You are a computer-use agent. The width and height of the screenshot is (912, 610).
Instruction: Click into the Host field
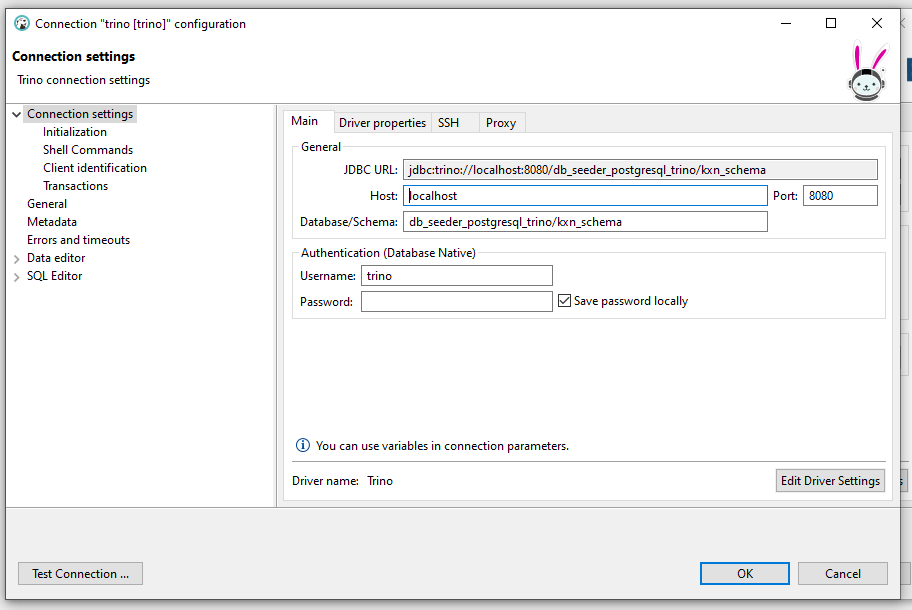[585, 195]
